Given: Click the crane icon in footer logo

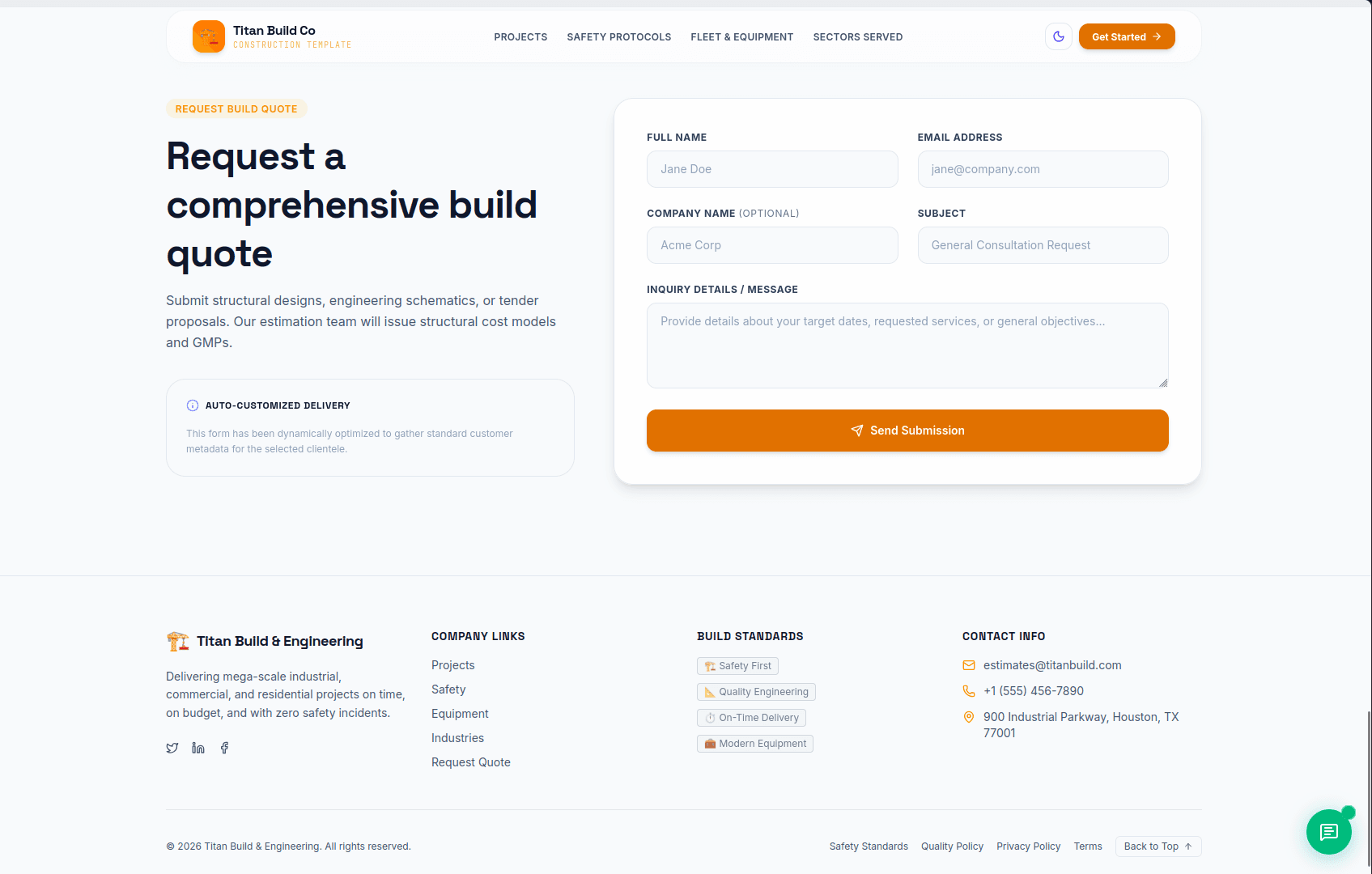Looking at the screenshot, I should pyautogui.click(x=178, y=642).
